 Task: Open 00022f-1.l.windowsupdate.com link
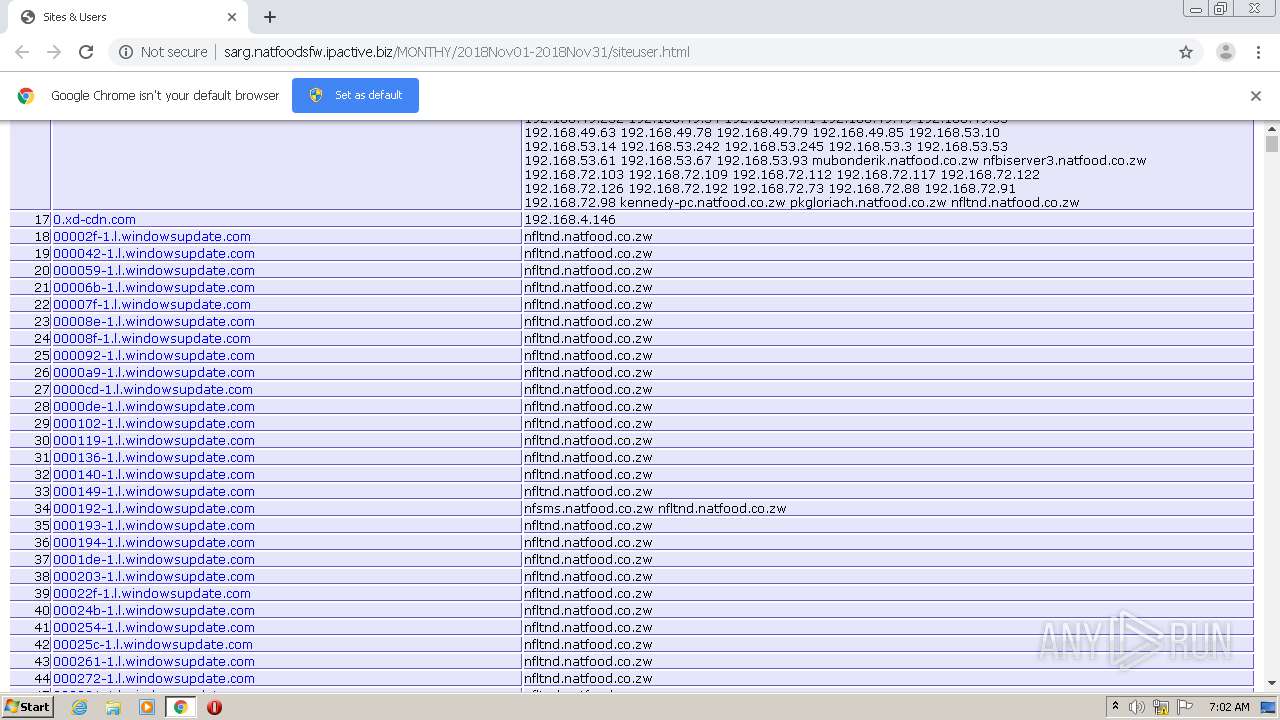tap(152, 593)
